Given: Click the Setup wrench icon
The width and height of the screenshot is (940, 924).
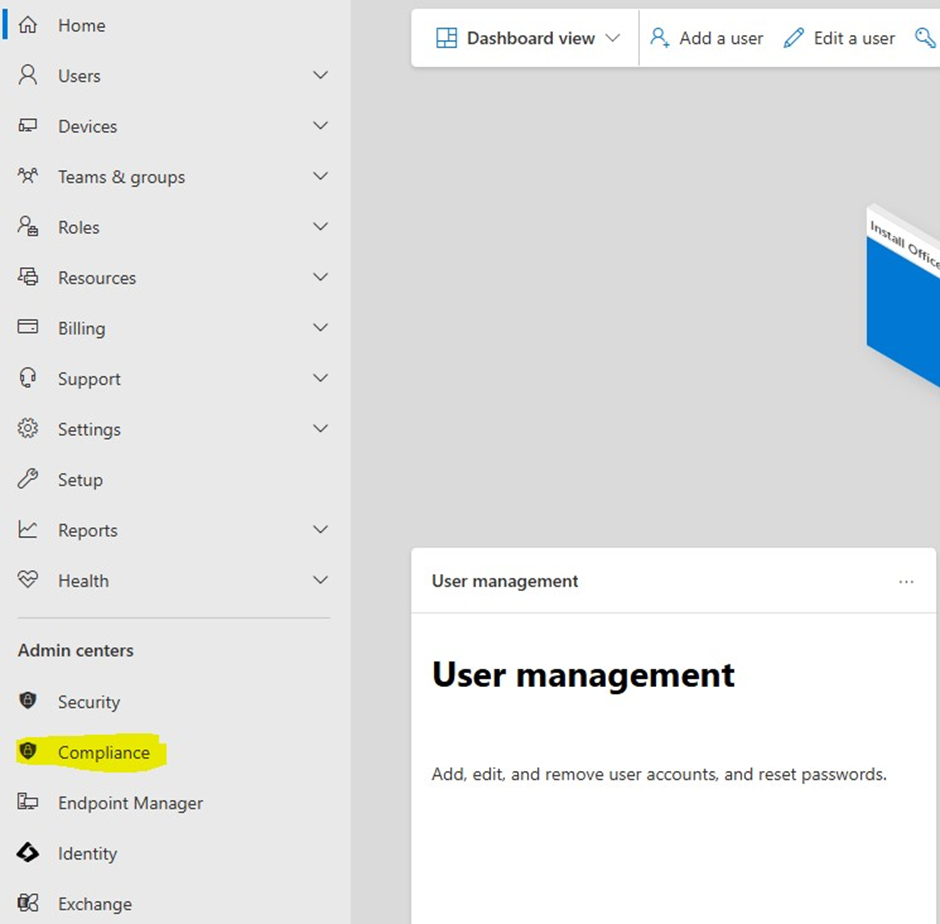Looking at the screenshot, I should (28, 480).
